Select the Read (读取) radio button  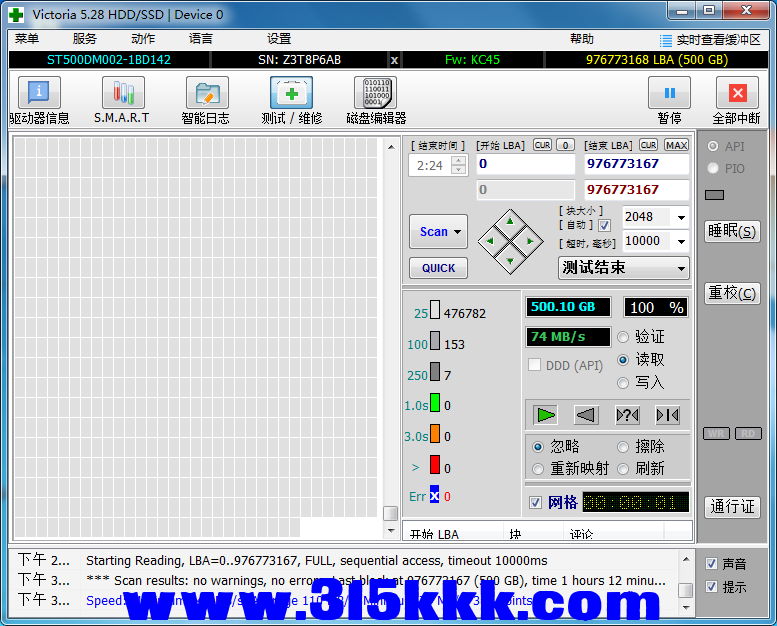pos(623,360)
